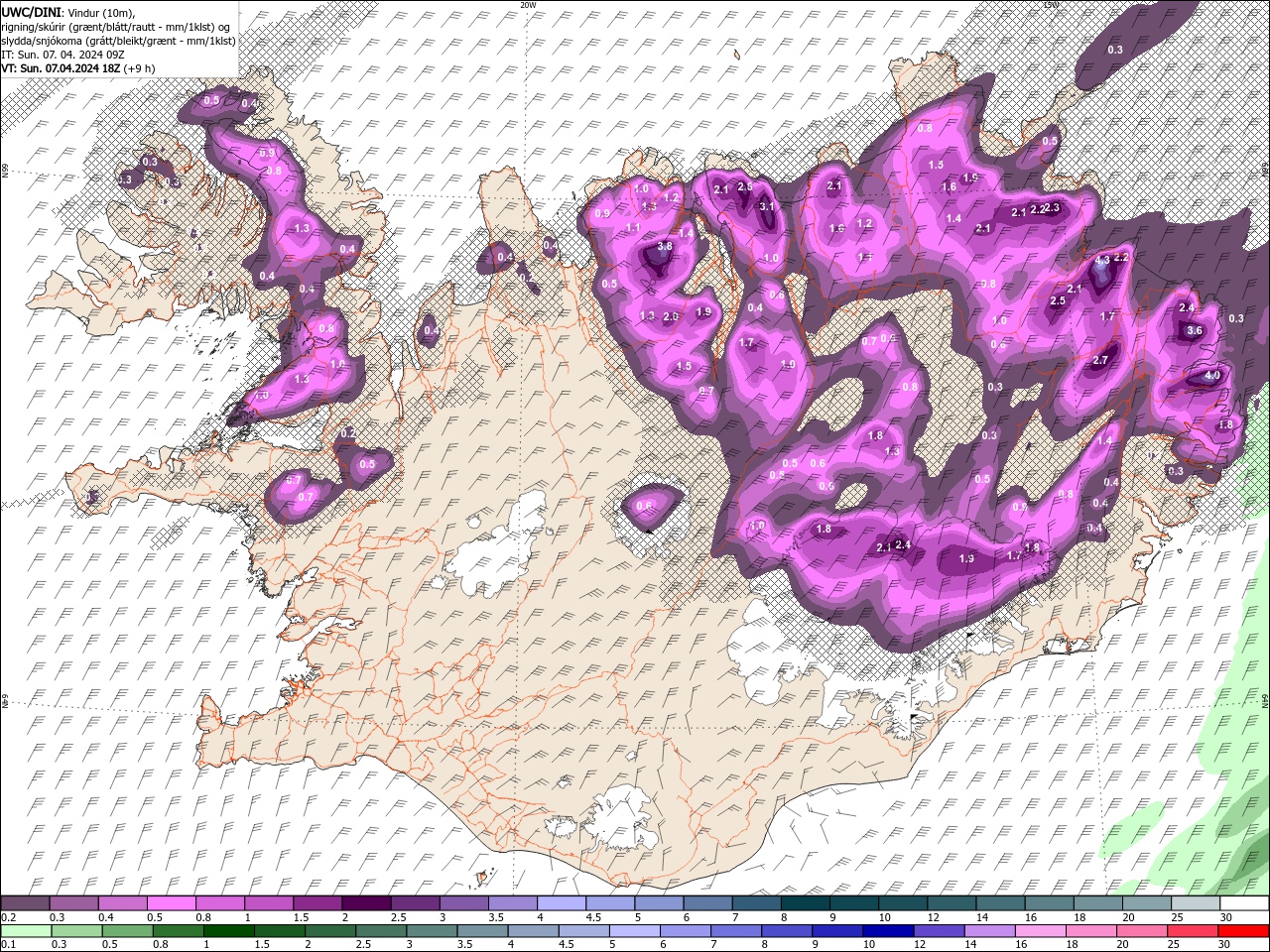Click the 2.8 snowfall value on the map
The width and height of the screenshot is (1270, 952).
click(x=746, y=185)
